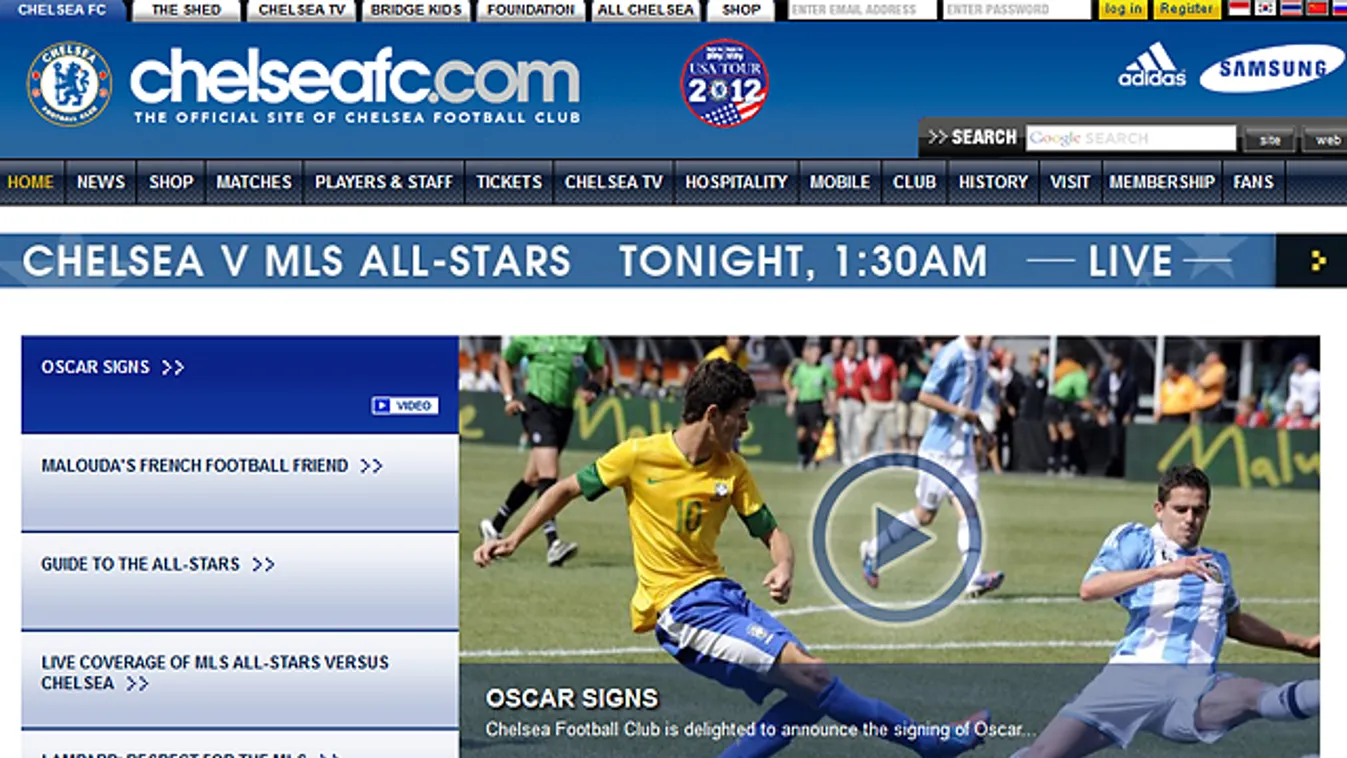Open the Players & Staff menu
The height and width of the screenshot is (758, 1347).
point(384,182)
